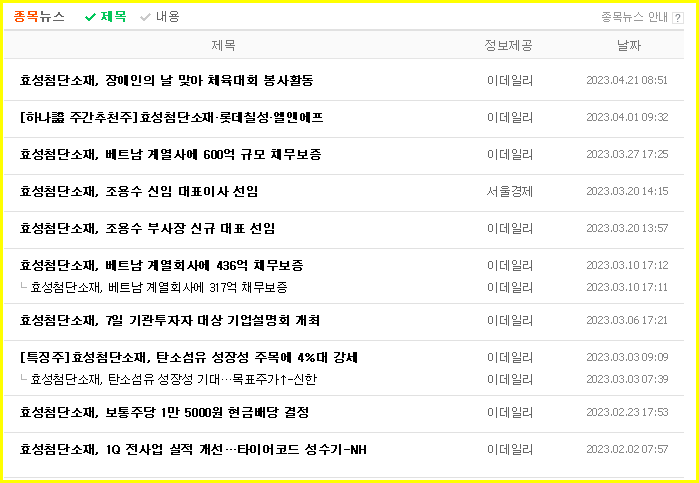Click 이데일리 source in 장애인의 날 row

pos(510,80)
